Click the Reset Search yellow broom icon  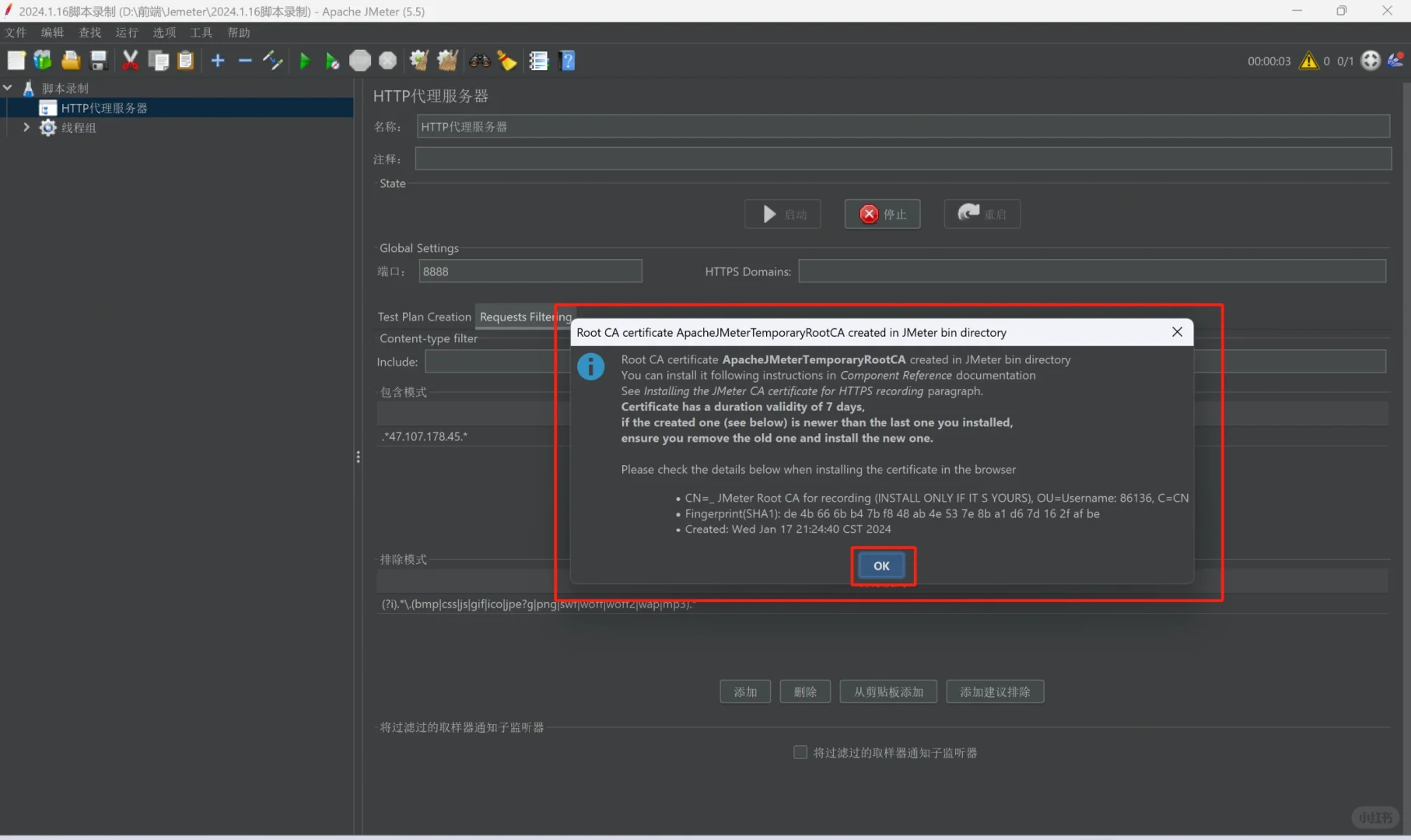pos(507,61)
